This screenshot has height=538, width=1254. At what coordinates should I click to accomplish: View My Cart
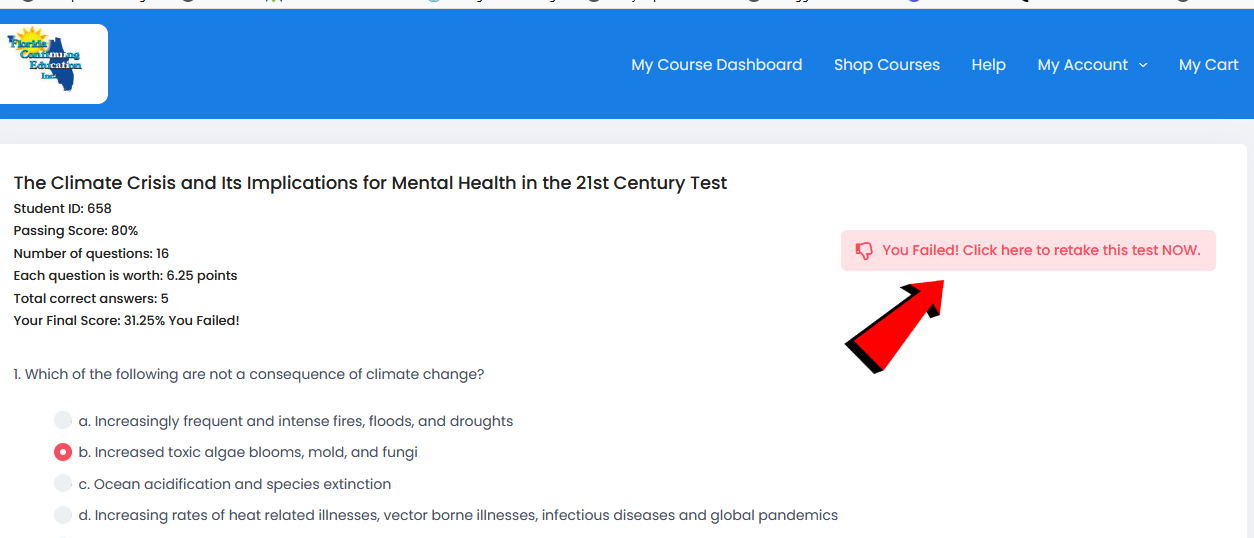coord(1208,65)
